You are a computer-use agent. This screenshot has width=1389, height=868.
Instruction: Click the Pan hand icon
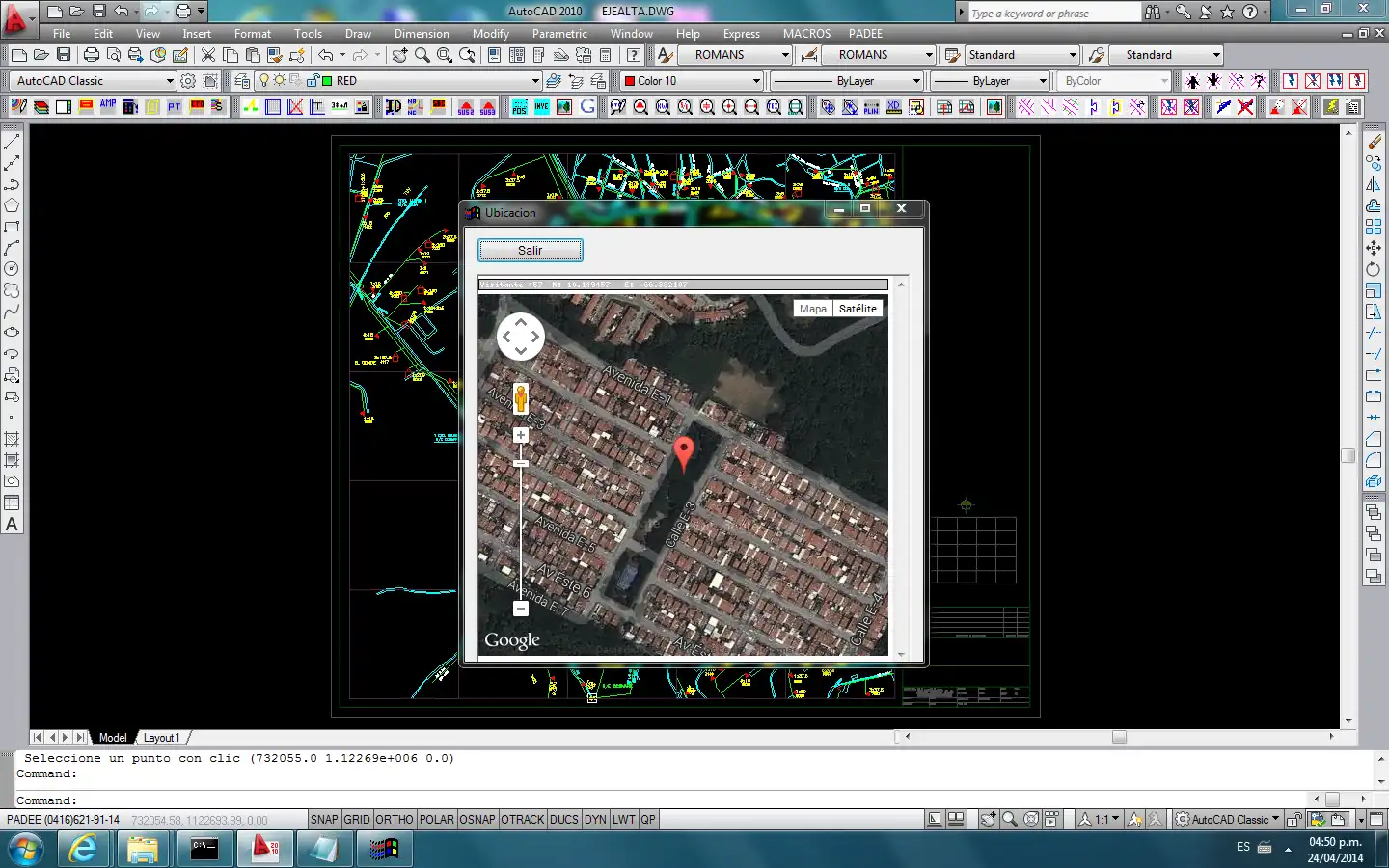(399, 55)
